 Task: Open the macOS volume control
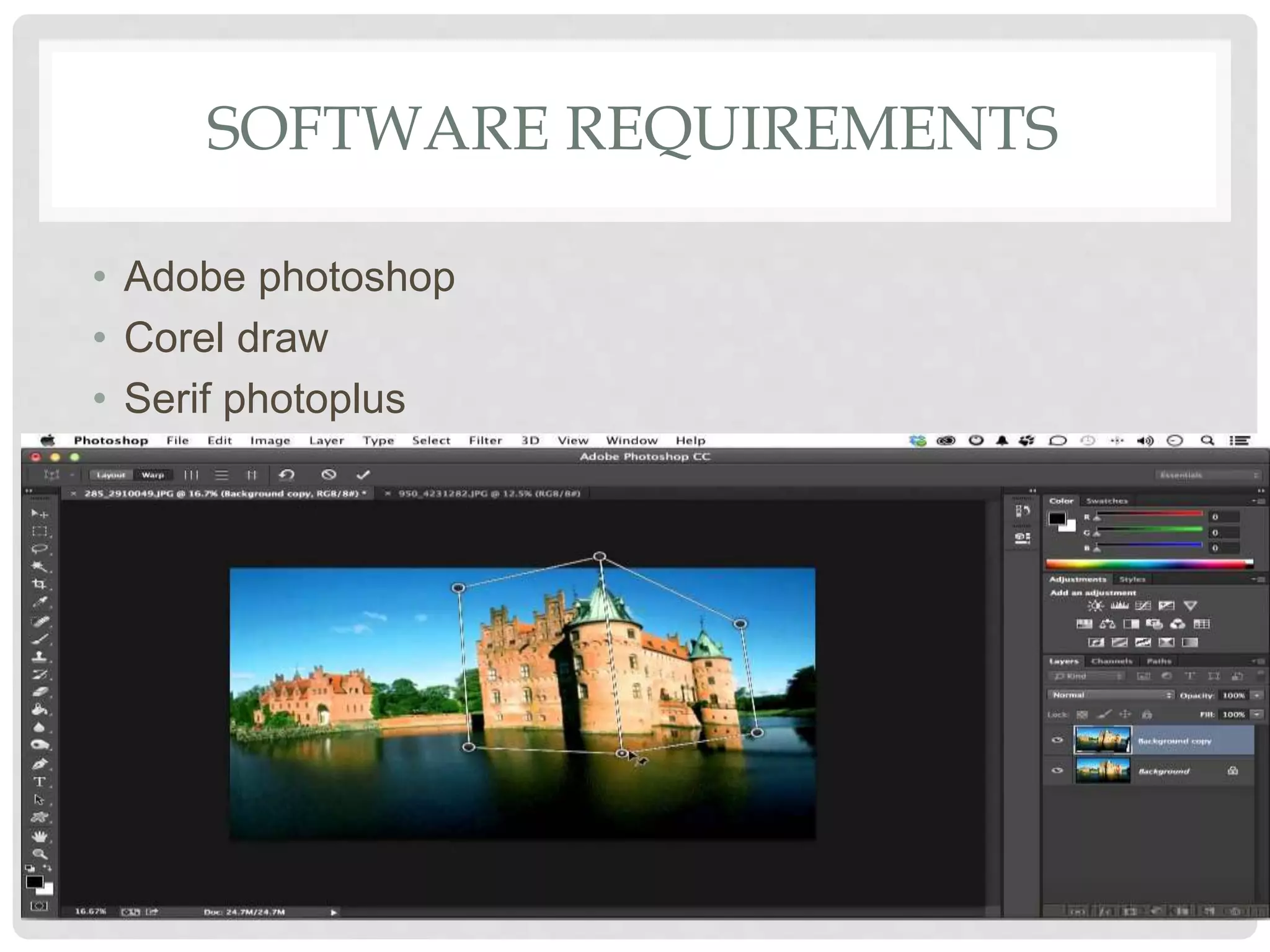tap(1145, 441)
